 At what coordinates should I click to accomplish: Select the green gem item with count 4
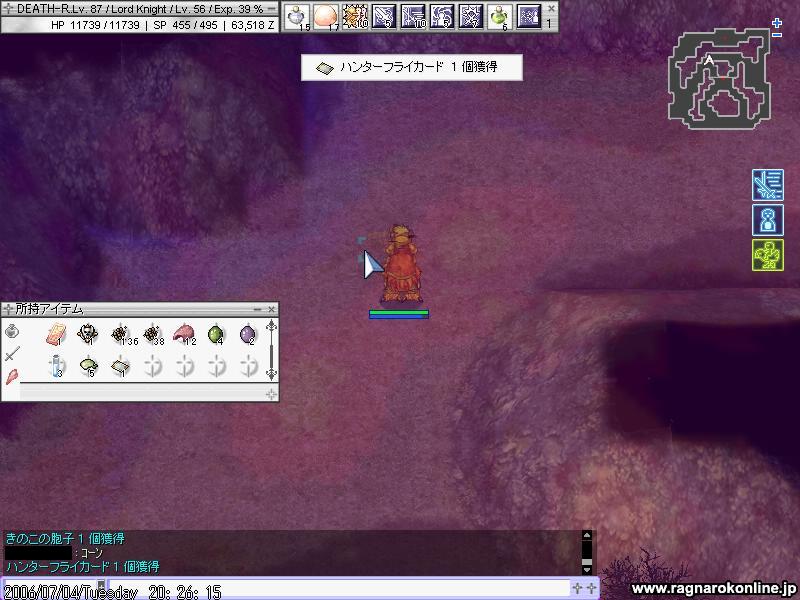[216, 334]
